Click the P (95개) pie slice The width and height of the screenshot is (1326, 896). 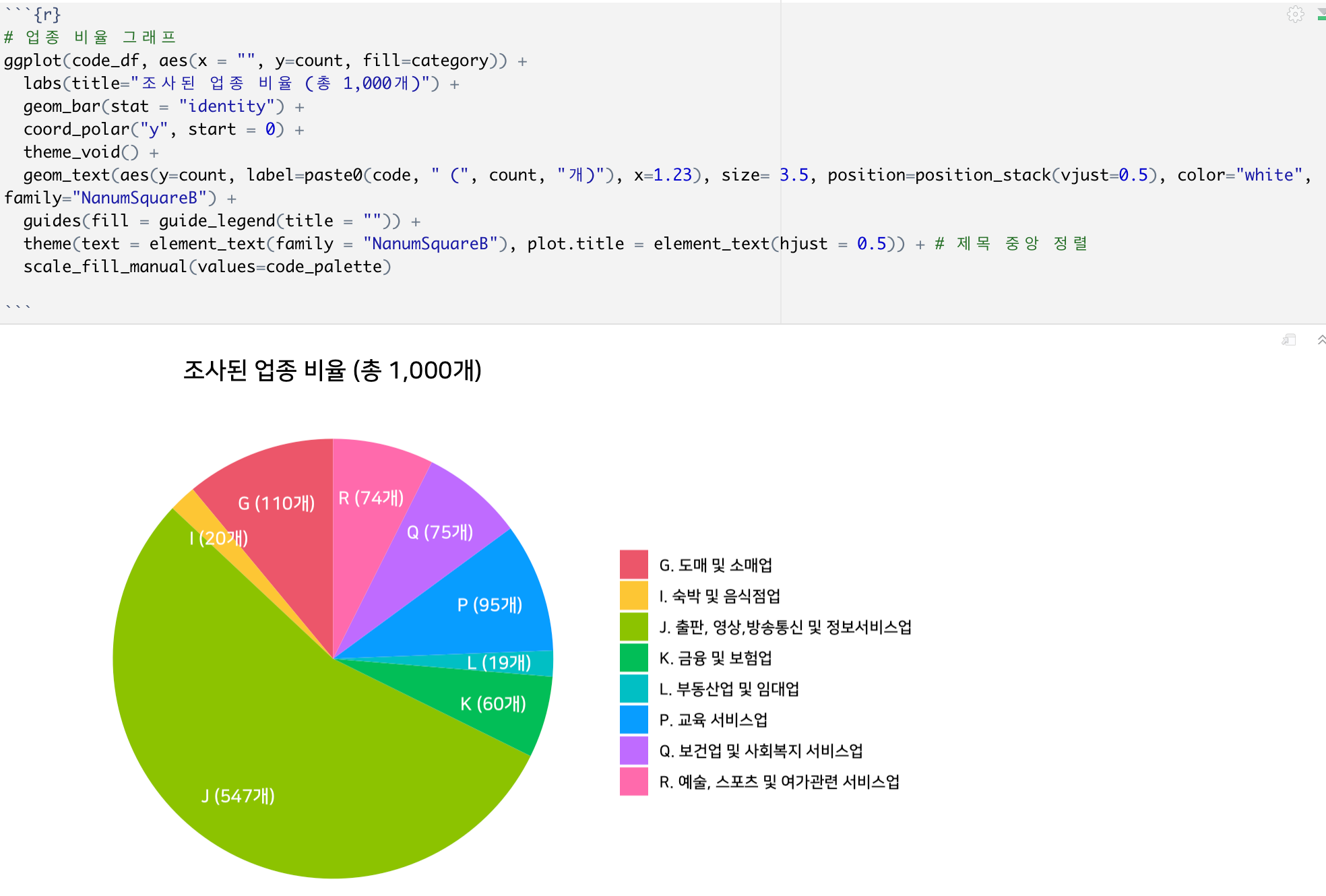coord(488,605)
